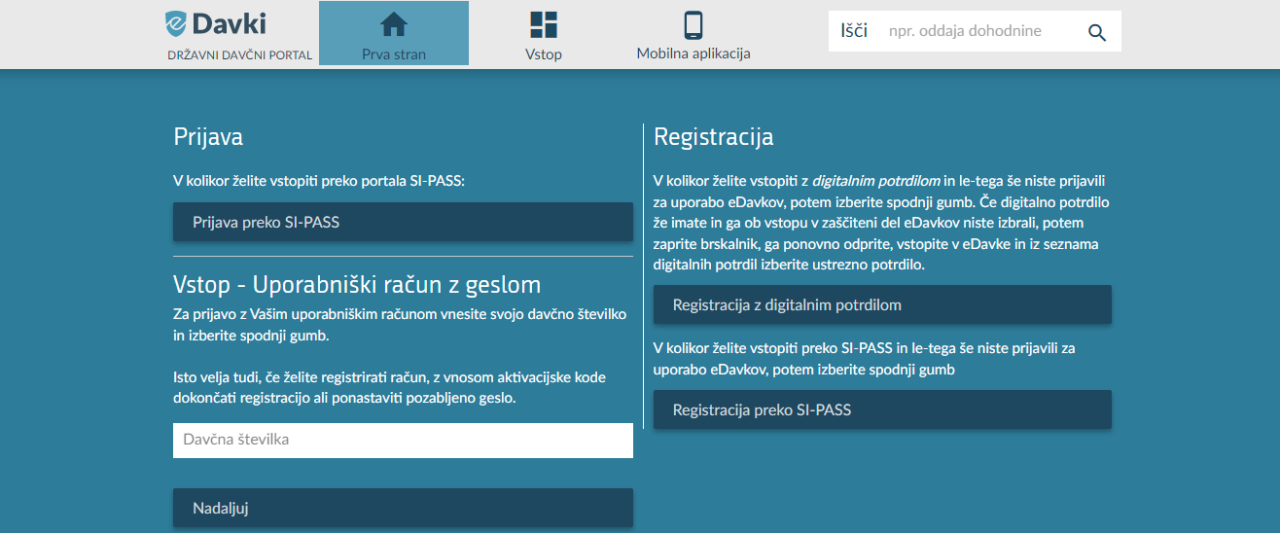Viewport: 1280px width, 533px height.
Task: Click the DRŽAVNI DAVČNI PORTAL subtitle
Action: click(x=240, y=55)
